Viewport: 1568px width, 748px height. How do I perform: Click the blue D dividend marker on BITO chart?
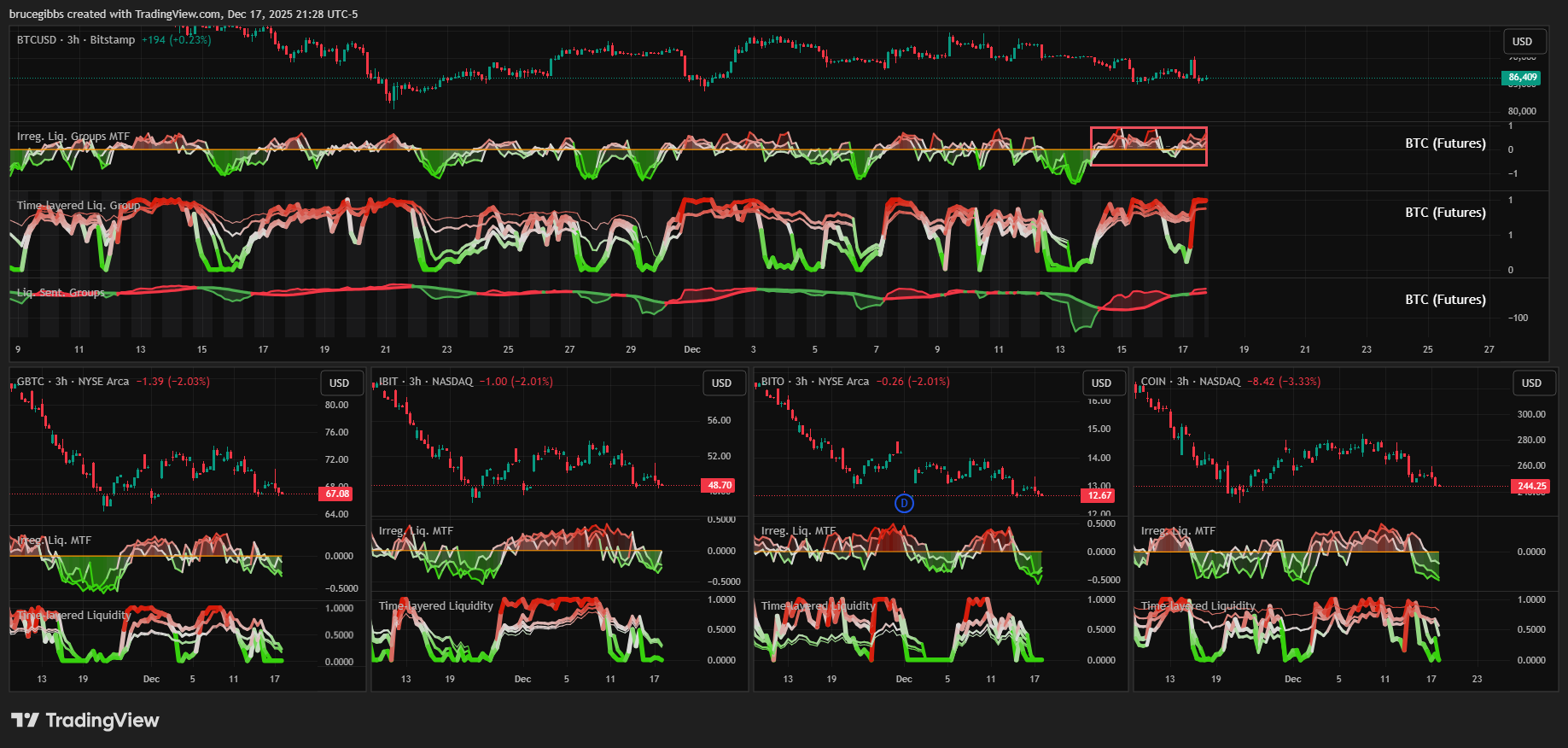[x=904, y=504]
